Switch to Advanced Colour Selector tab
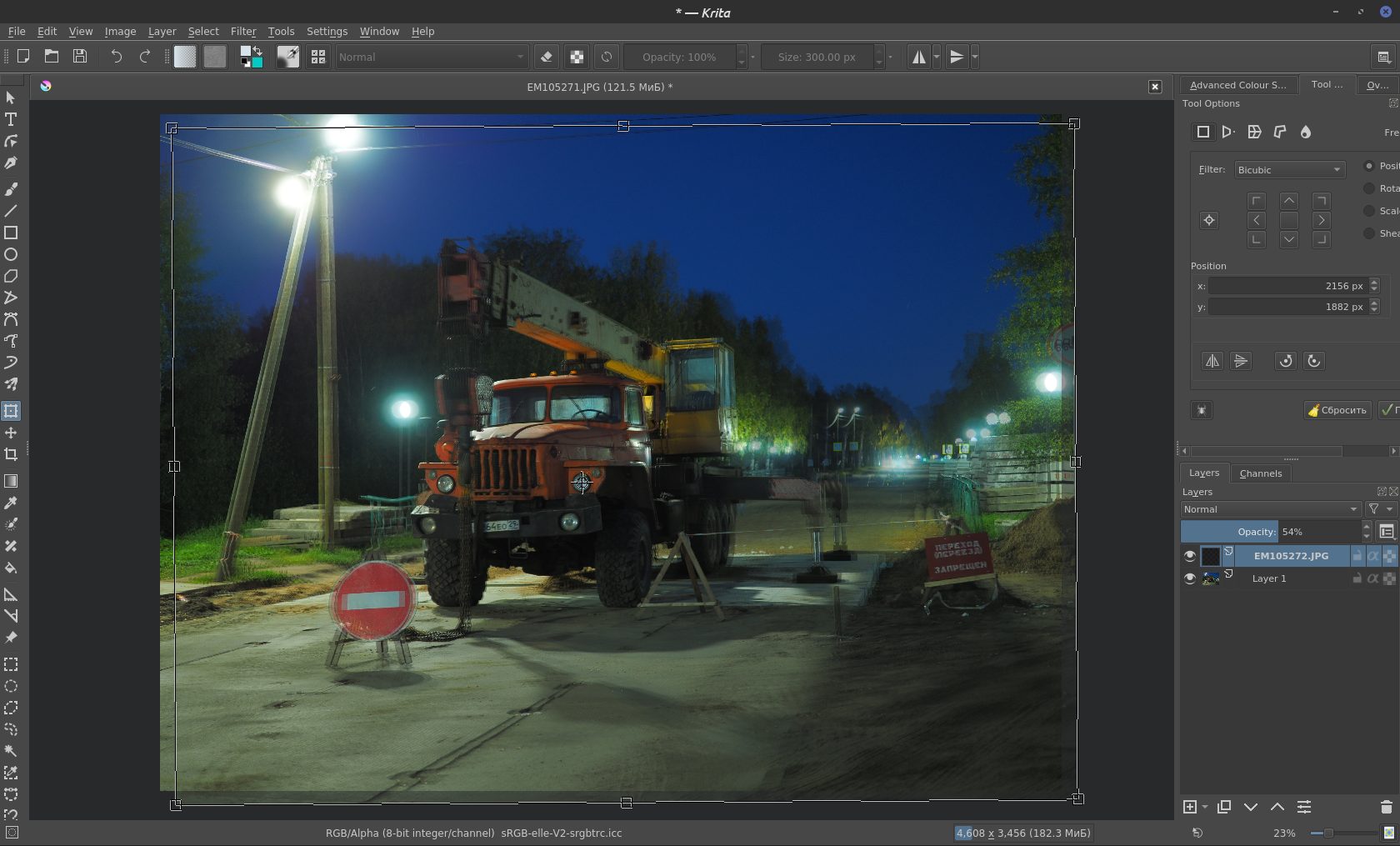 pyautogui.click(x=1237, y=85)
